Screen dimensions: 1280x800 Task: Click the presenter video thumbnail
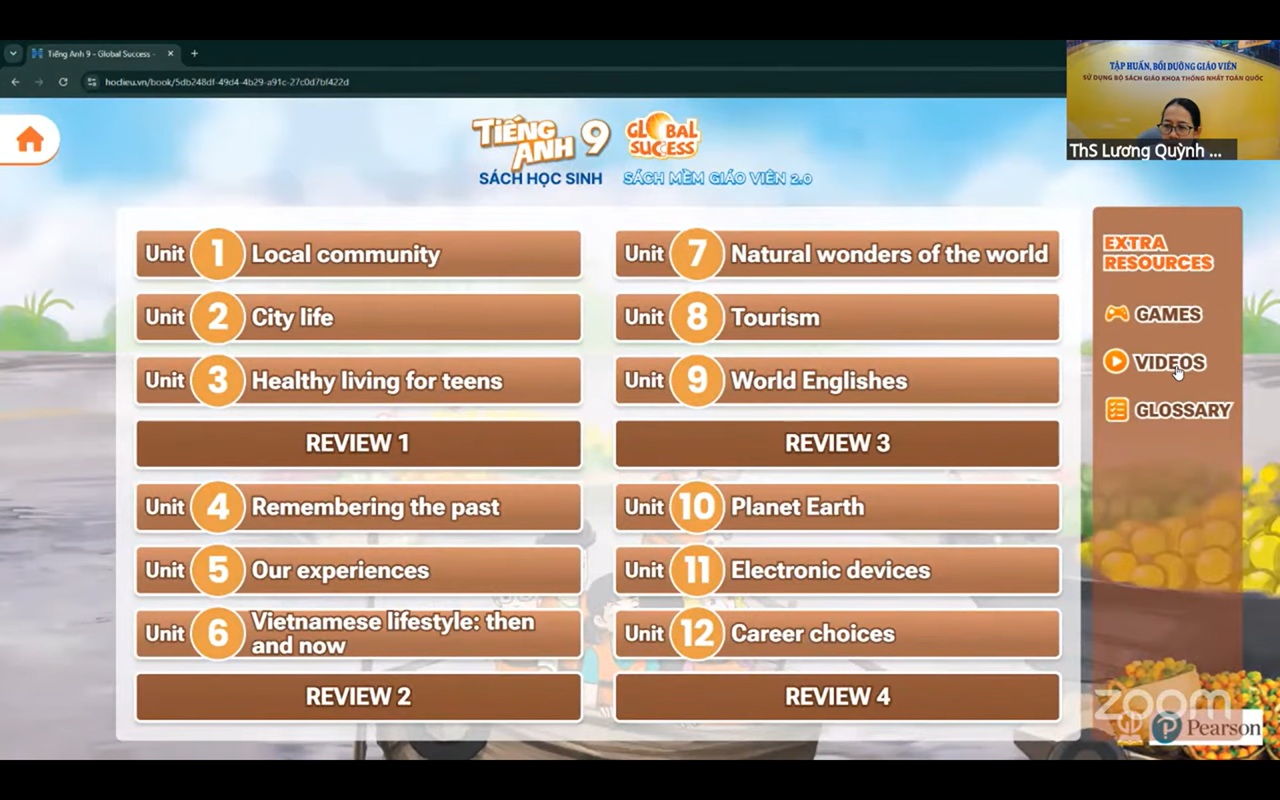coord(1172,100)
